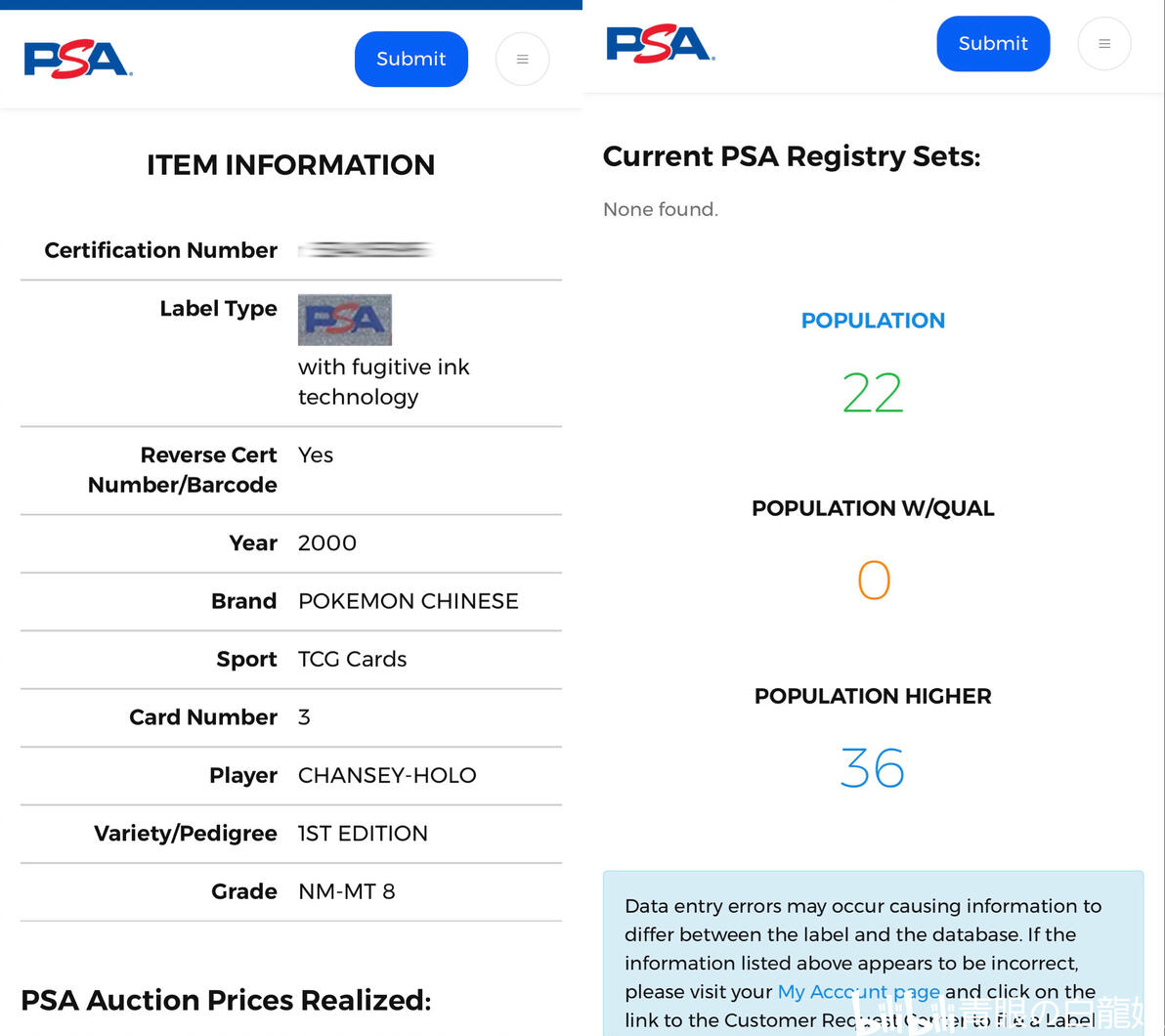Follow the My Account page link

pyautogui.click(x=858, y=991)
